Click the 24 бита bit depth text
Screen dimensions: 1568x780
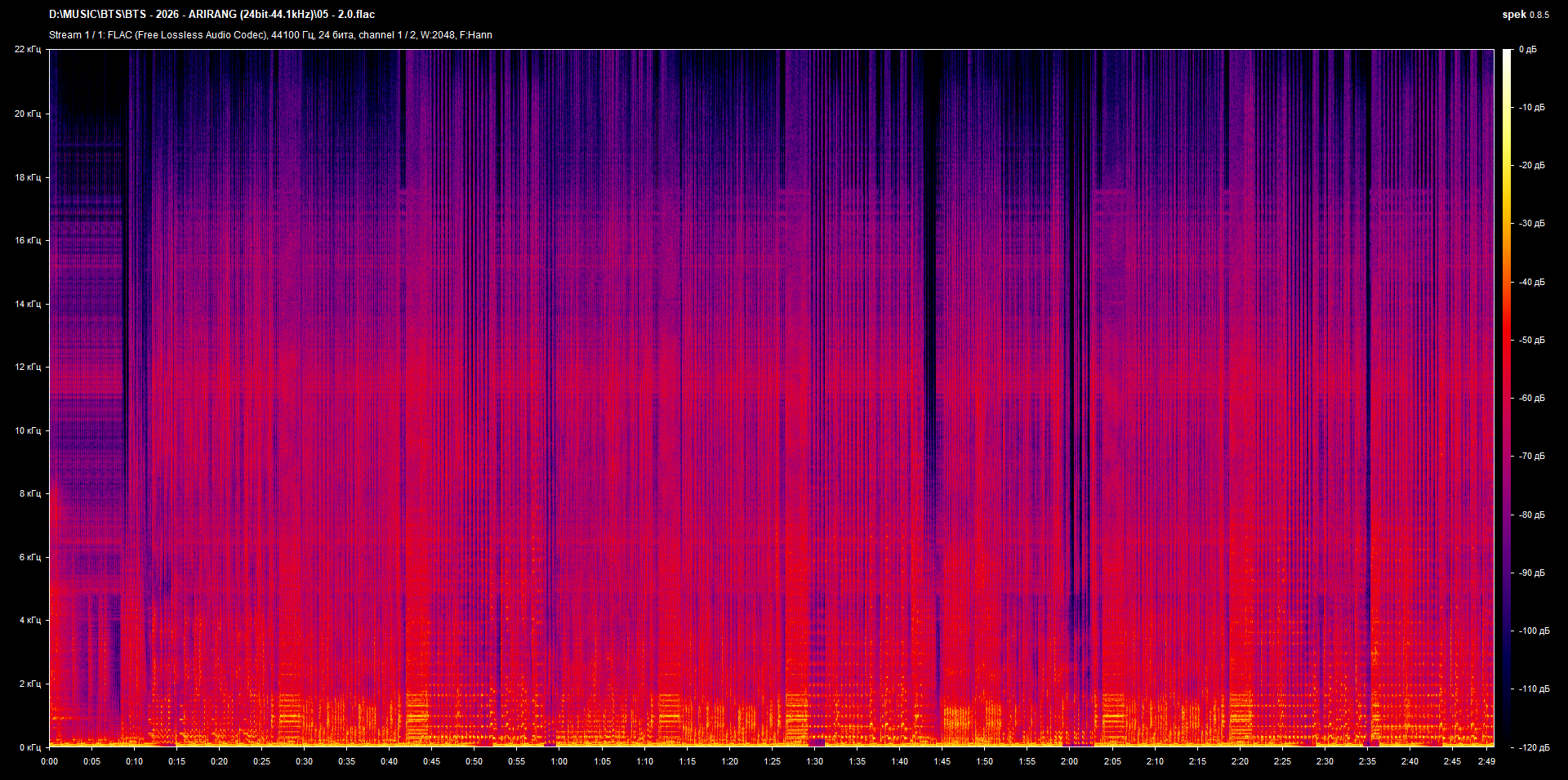click(337, 34)
